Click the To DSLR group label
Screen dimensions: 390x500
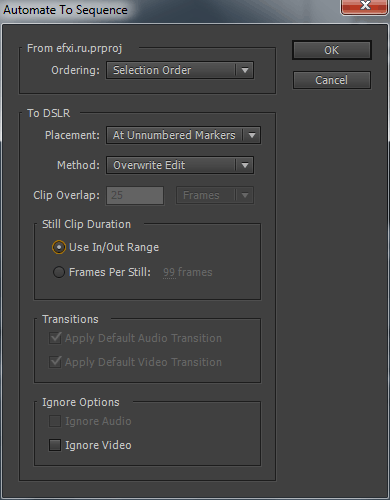click(x=49, y=113)
